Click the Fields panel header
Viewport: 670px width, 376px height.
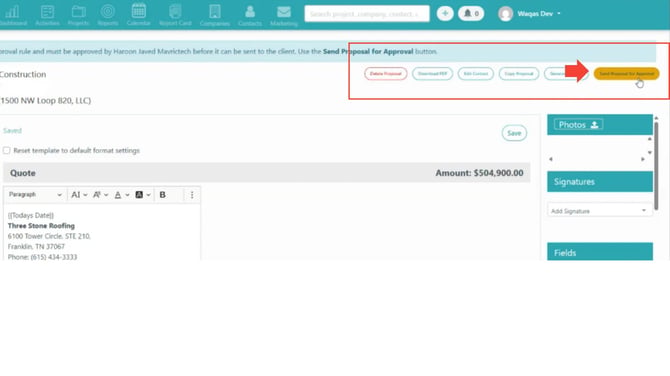coord(599,252)
